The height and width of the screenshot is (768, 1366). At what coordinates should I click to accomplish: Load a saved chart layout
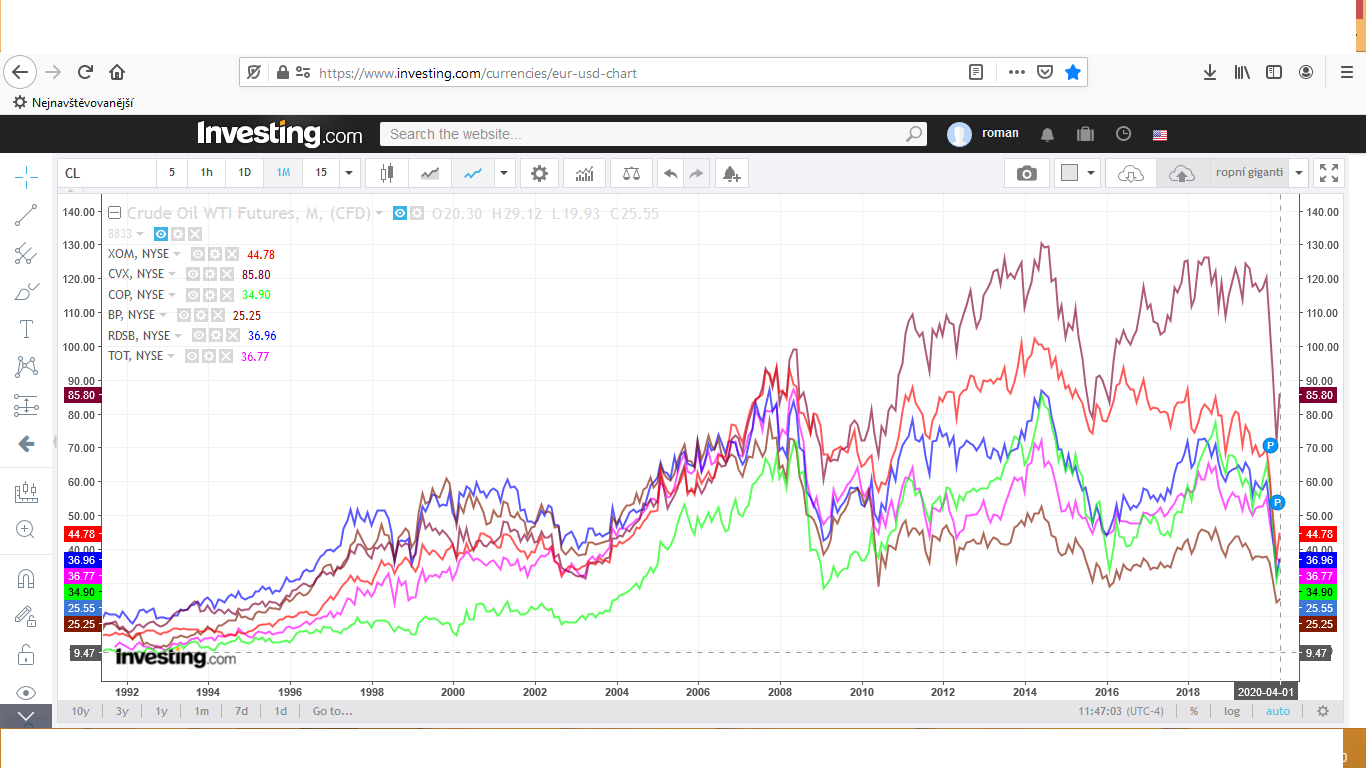(x=1131, y=173)
